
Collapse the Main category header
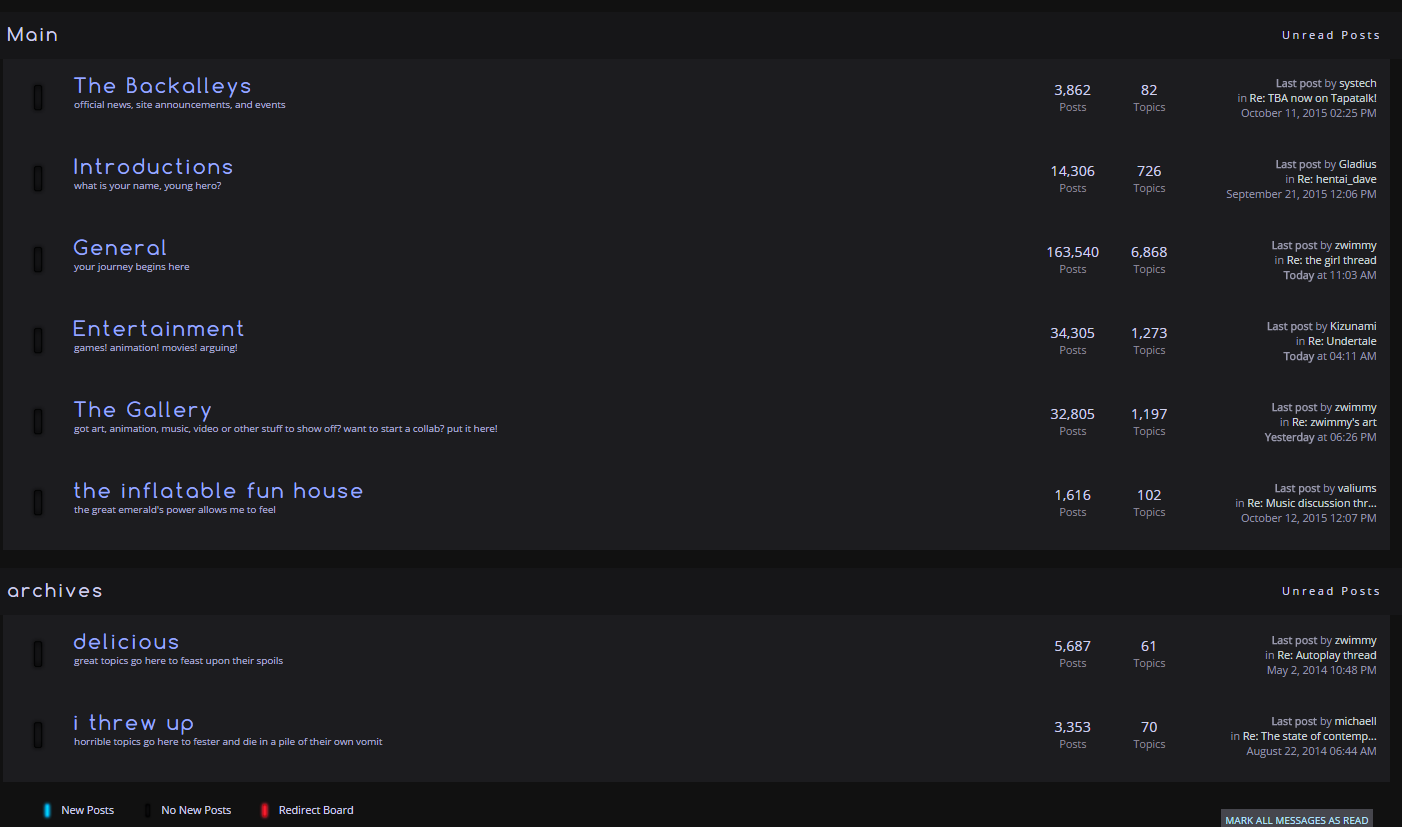coord(33,35)
